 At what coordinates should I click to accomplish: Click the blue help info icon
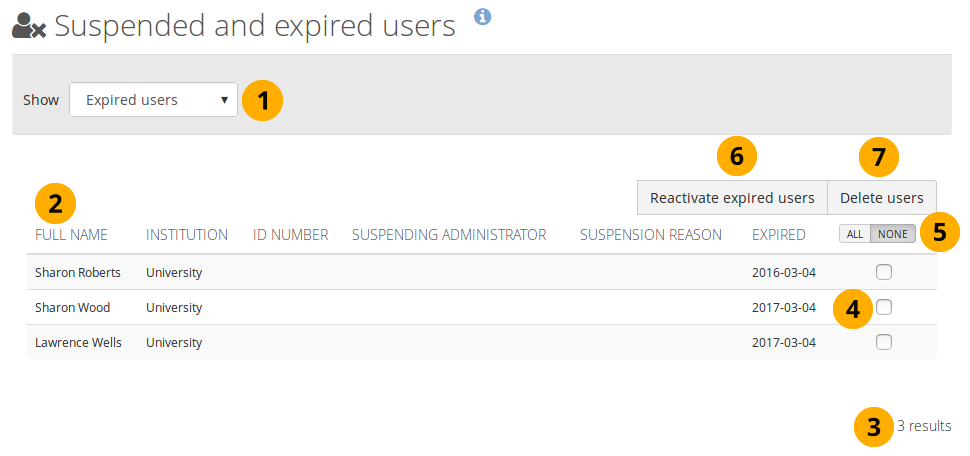[x=483, y=16]
